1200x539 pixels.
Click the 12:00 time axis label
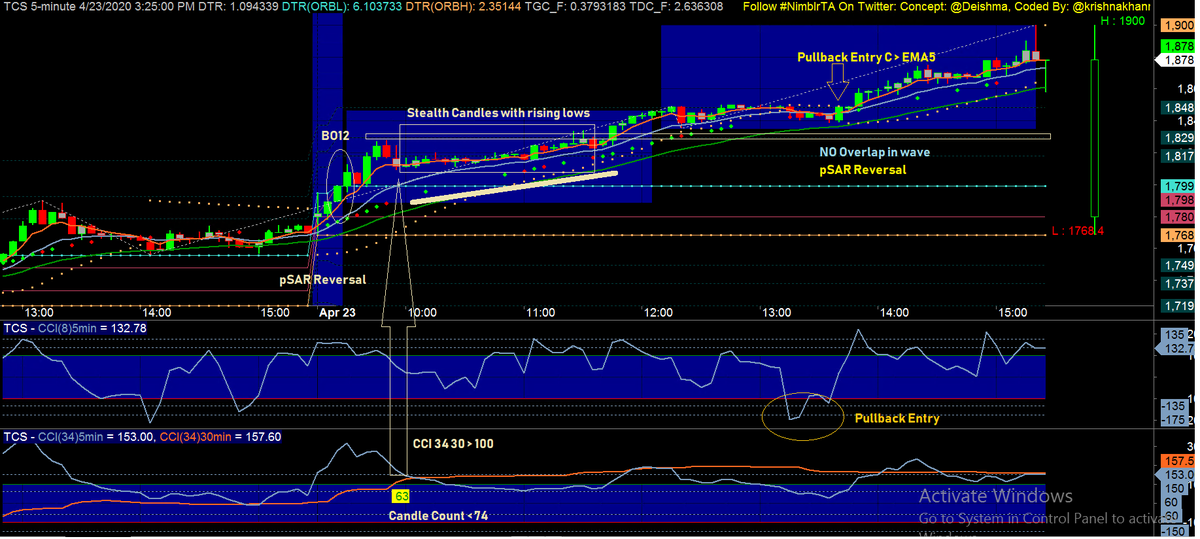[658, 312]
